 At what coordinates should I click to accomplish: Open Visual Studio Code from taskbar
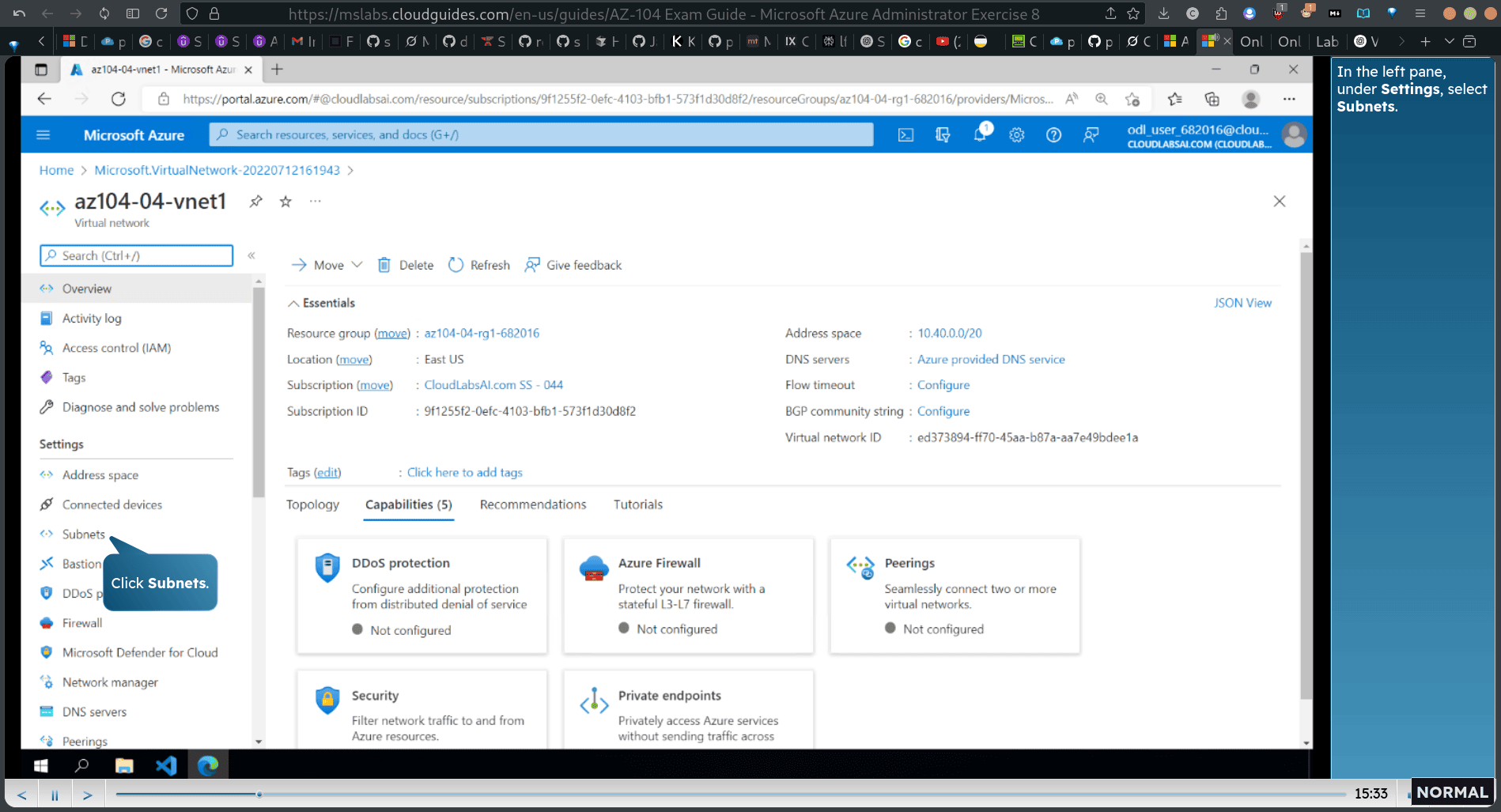[166, 765]
